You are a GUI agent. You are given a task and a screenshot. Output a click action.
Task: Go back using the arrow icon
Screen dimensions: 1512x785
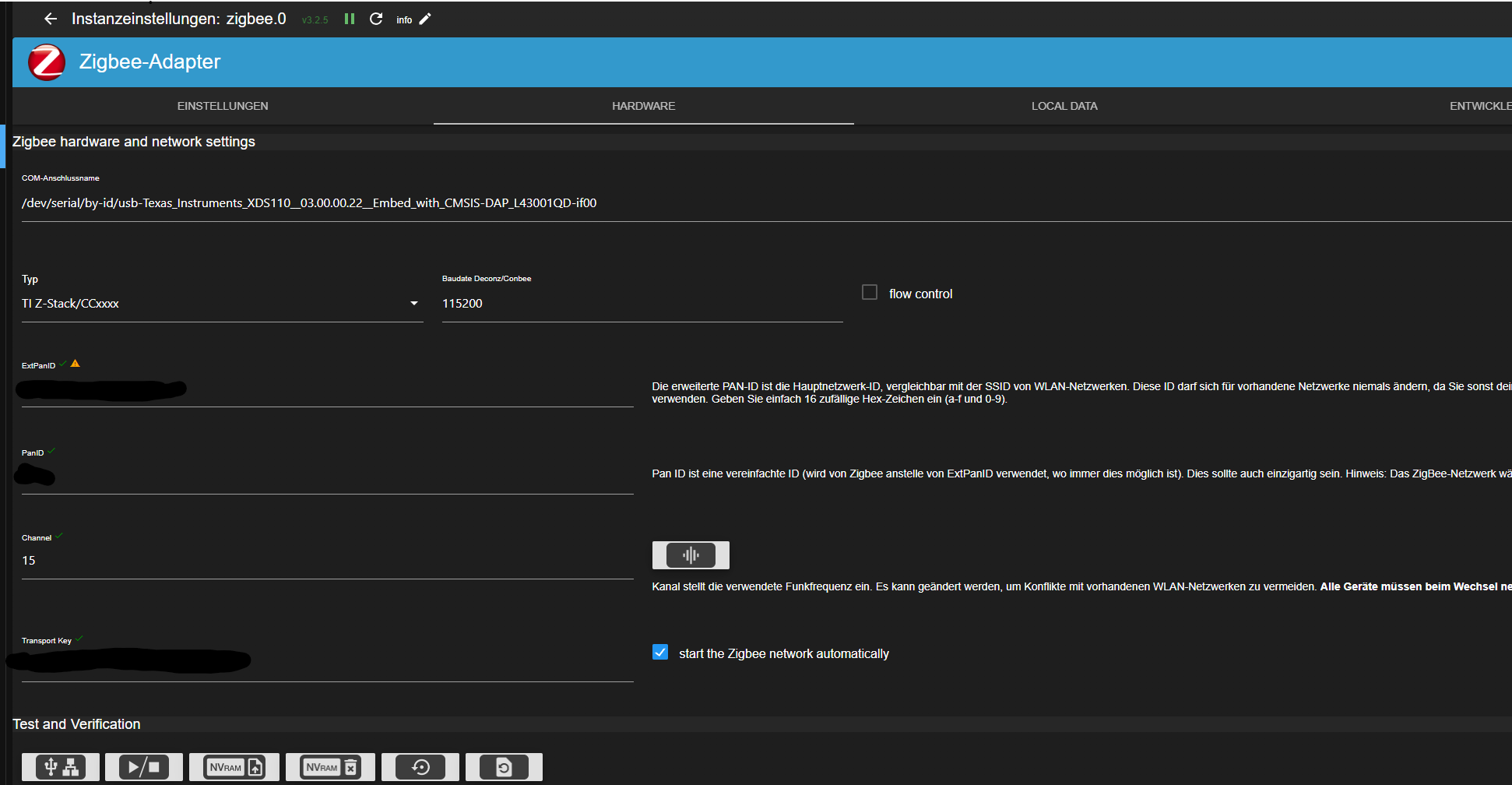coord(51,19)
